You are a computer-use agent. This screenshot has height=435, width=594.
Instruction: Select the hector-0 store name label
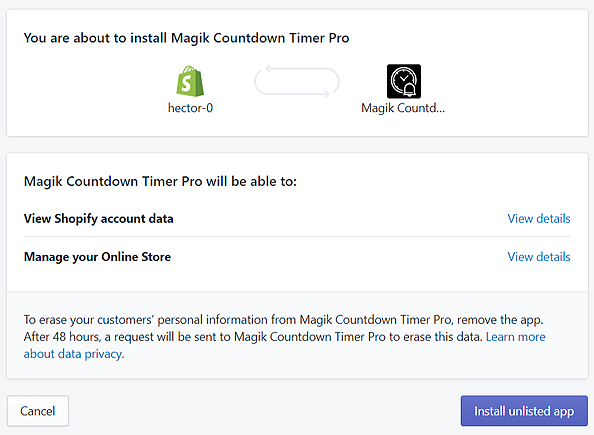point(191,108)
